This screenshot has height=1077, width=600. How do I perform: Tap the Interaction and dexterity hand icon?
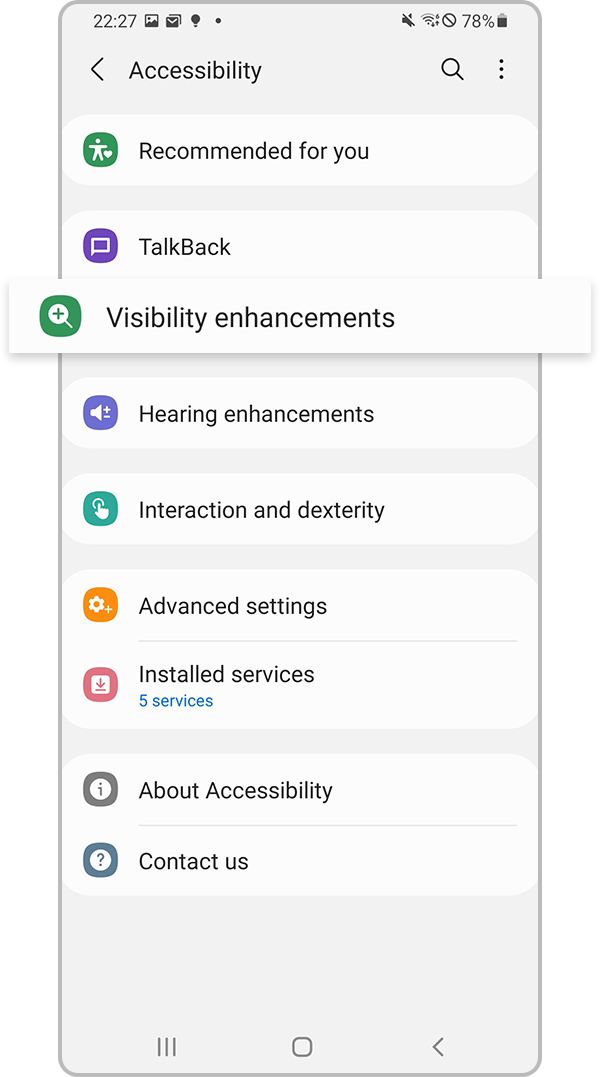coord(100,510)
